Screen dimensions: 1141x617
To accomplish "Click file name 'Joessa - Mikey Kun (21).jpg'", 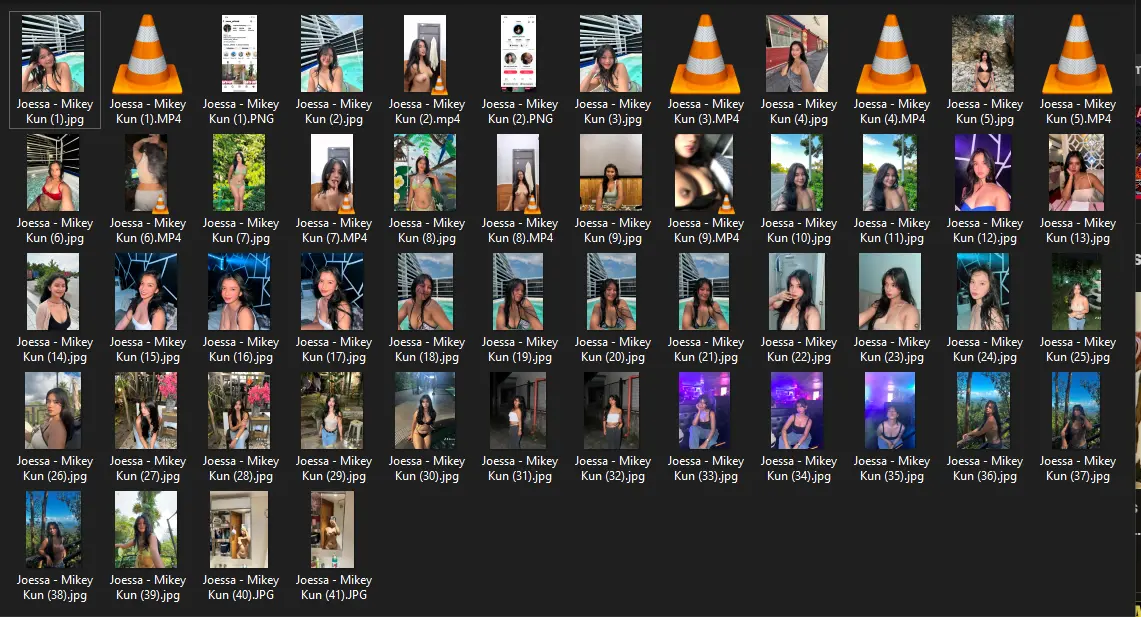I will click(x=706, y=349).
